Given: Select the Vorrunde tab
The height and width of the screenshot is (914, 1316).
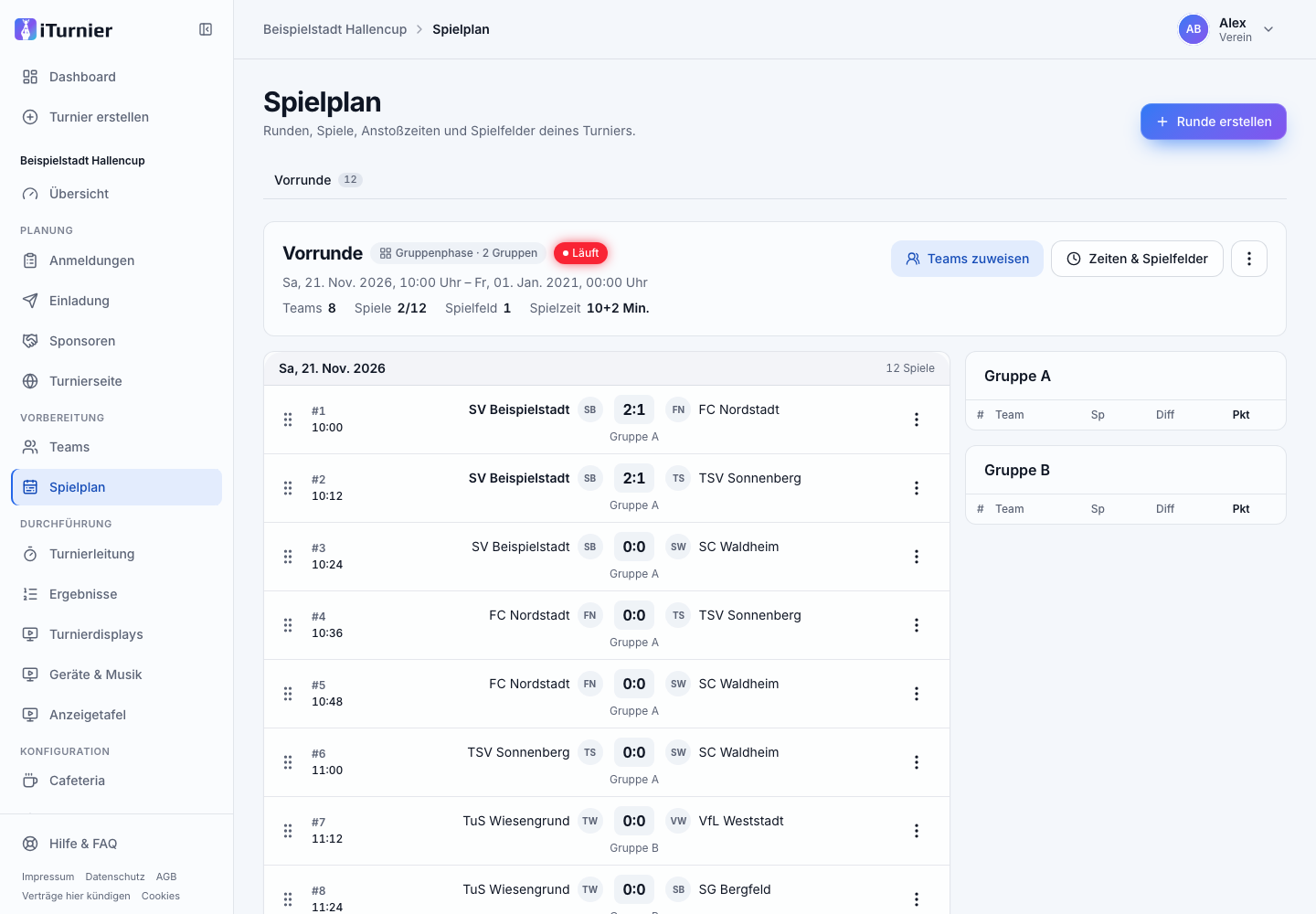Looking at the screenshot, I should pyautogui.click(x=318, y=180).
